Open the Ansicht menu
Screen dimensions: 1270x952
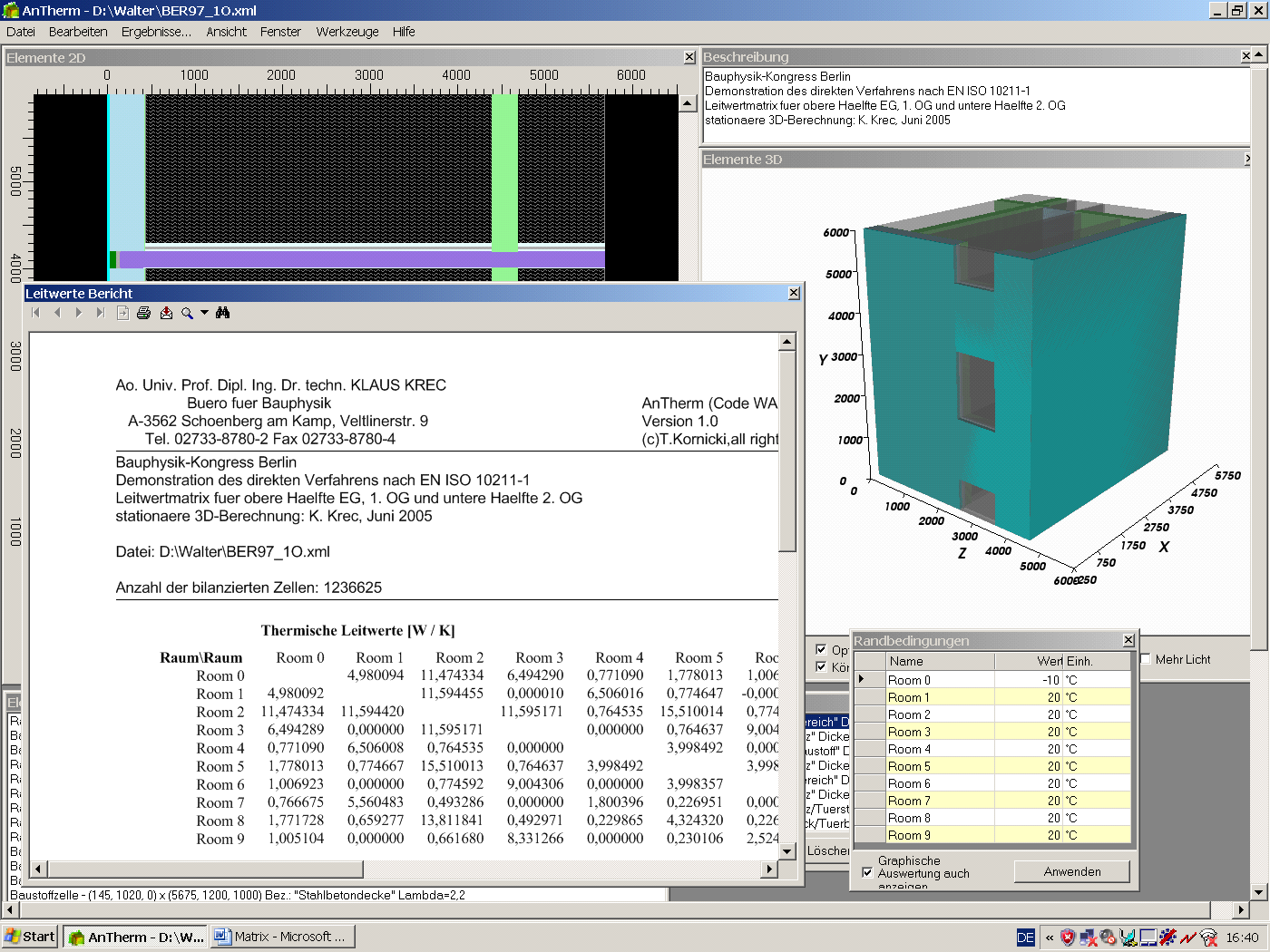[x=226, y=32]
